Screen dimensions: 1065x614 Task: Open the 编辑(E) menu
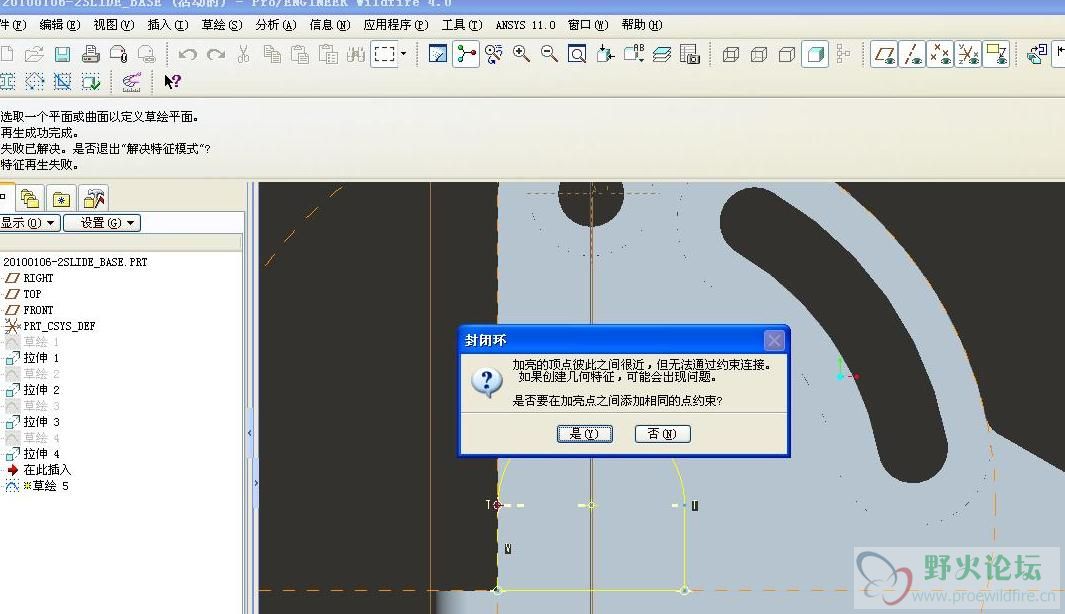tap(60, 25)
